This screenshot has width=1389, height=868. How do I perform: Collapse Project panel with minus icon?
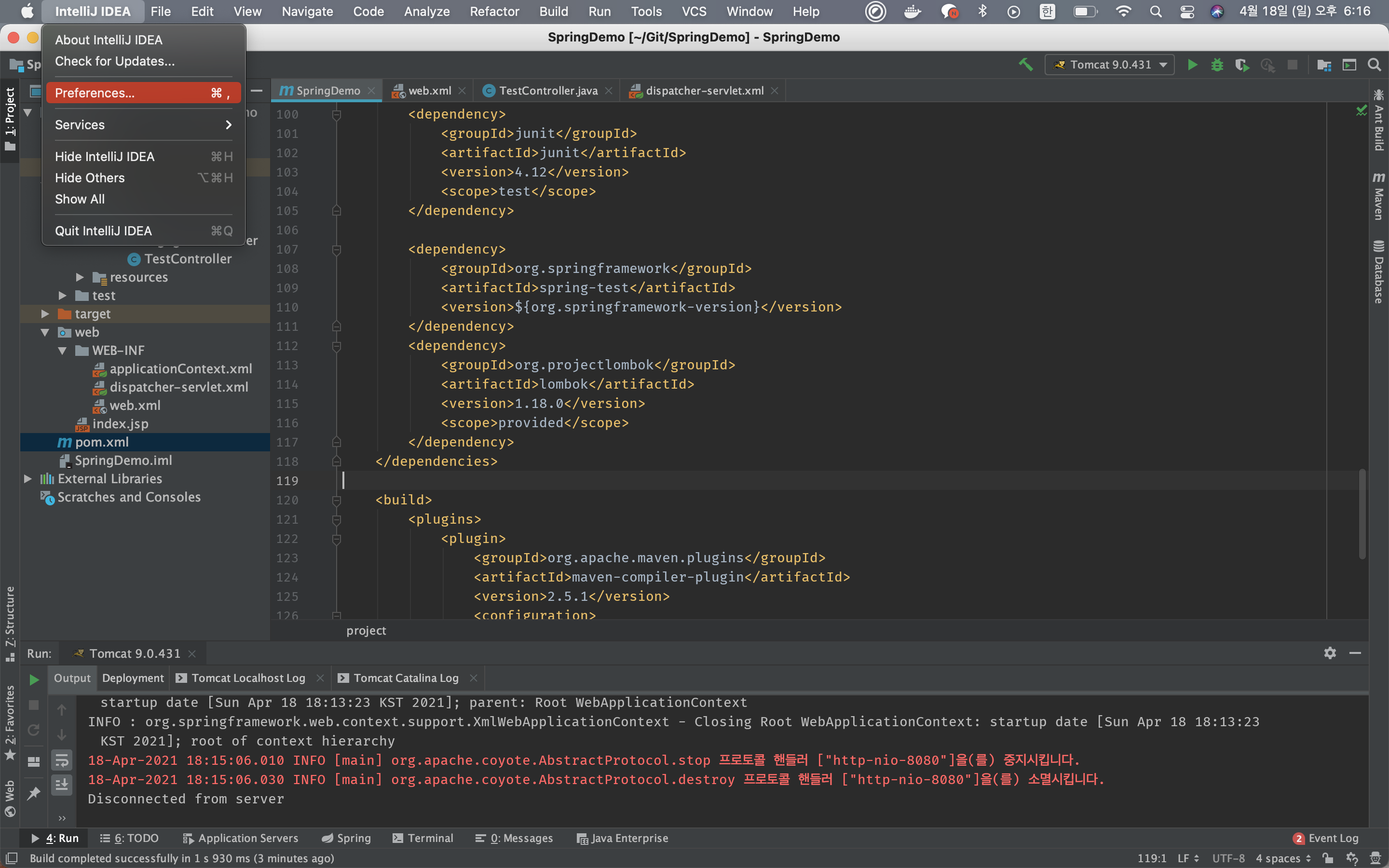[257, 91]
